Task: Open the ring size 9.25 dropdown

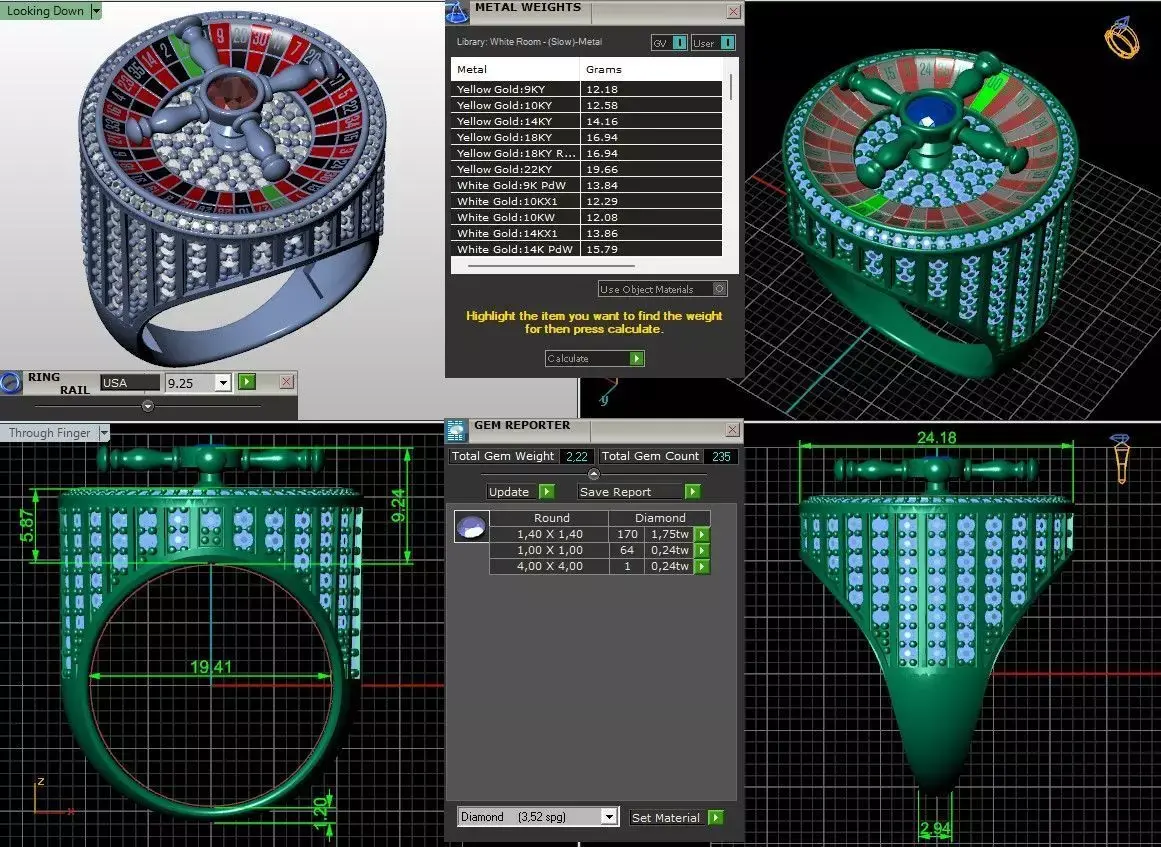Action: pos(223,383)
